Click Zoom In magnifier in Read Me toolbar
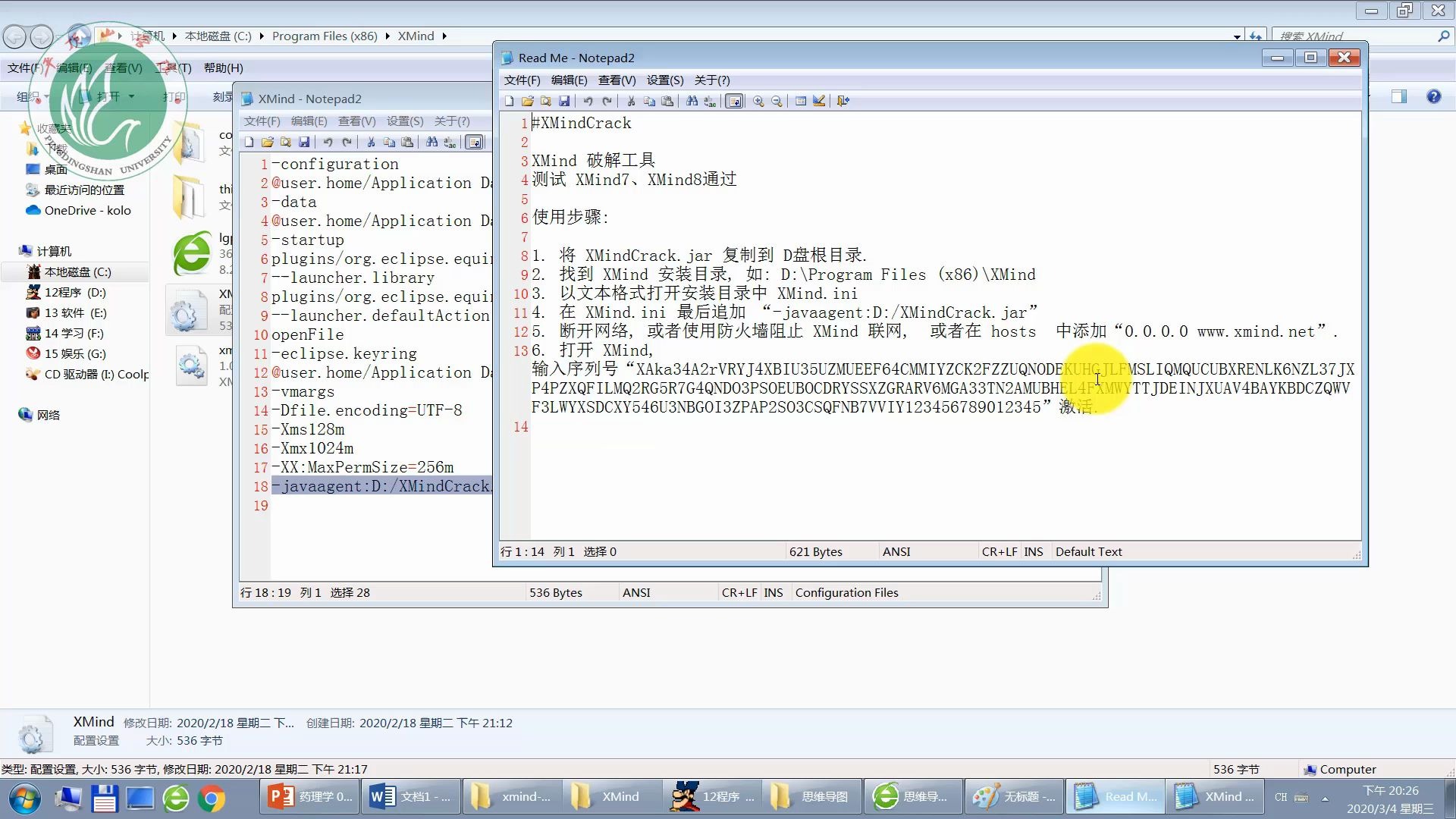 tap(758, 101)
